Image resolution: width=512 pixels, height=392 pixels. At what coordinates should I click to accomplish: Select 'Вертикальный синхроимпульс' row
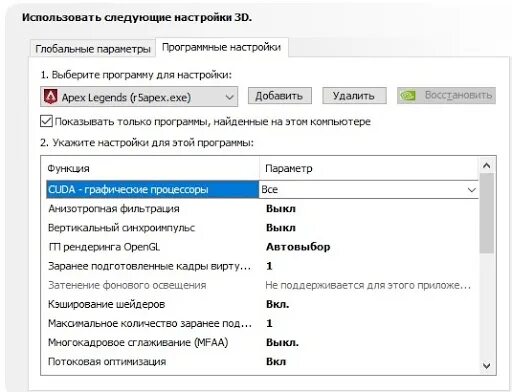click(x=262, y=228)
